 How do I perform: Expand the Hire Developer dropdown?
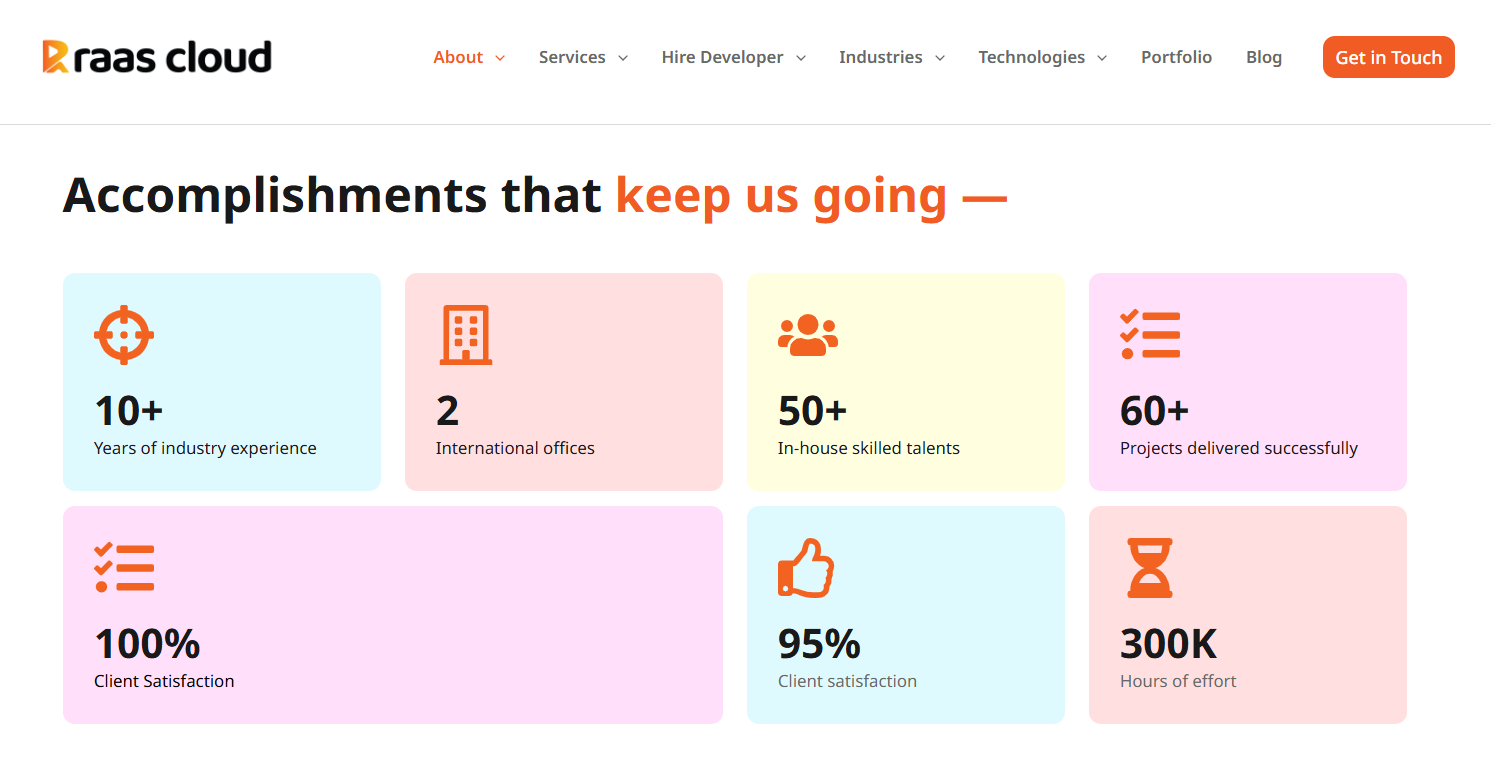[733, 57]
